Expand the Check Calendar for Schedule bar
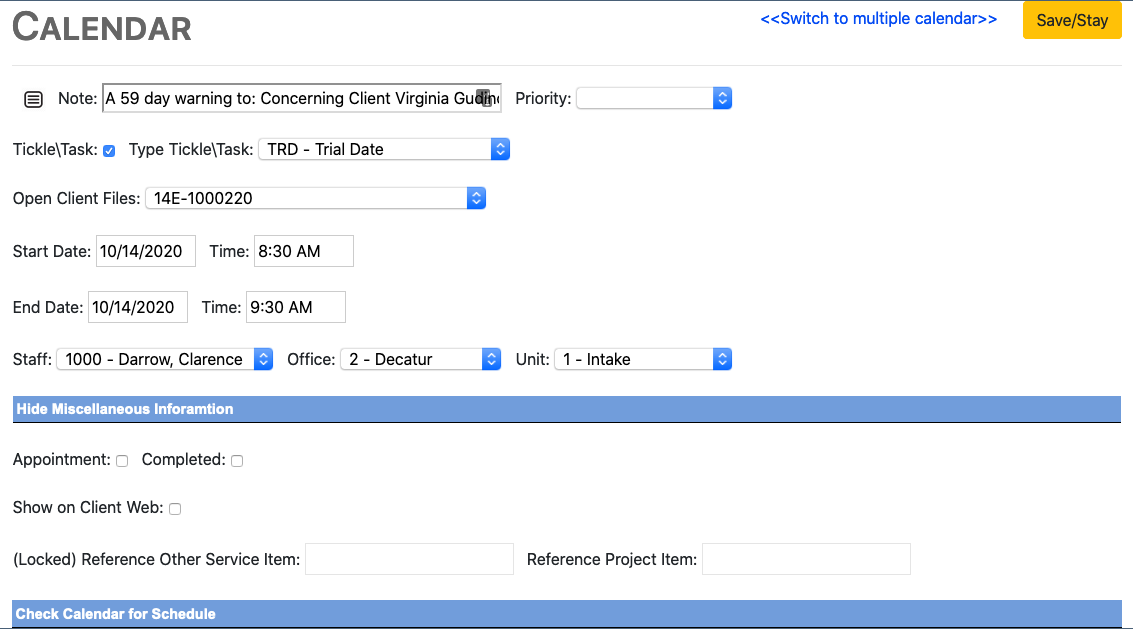The image size is (1133, 630). coord(116,614)
